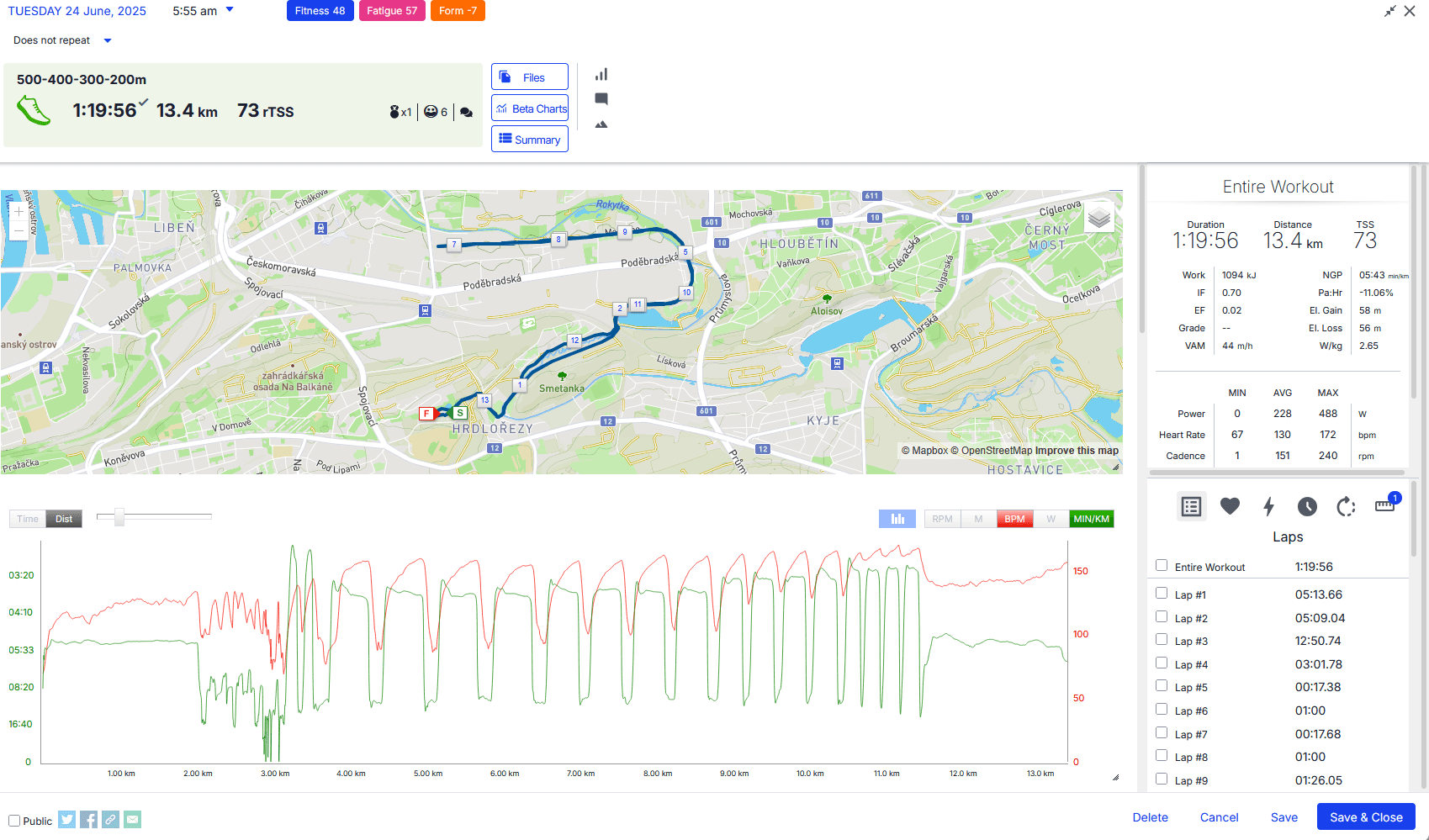
Task: Expand the Does not repeat dropdown
Action: tap(107, 40)
